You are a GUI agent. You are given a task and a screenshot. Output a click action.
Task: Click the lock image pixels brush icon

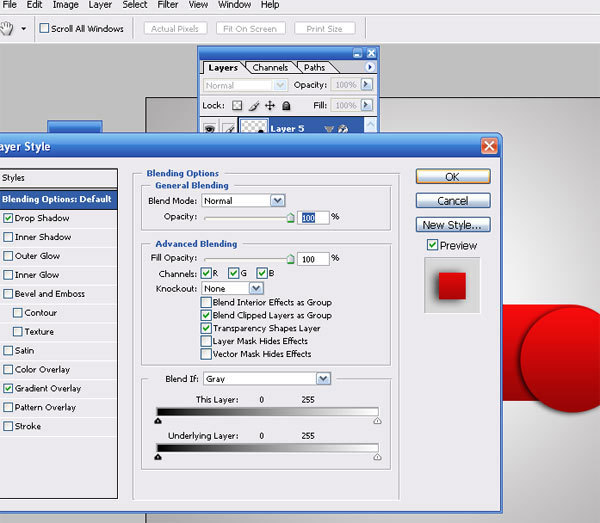tap(254, 105)
